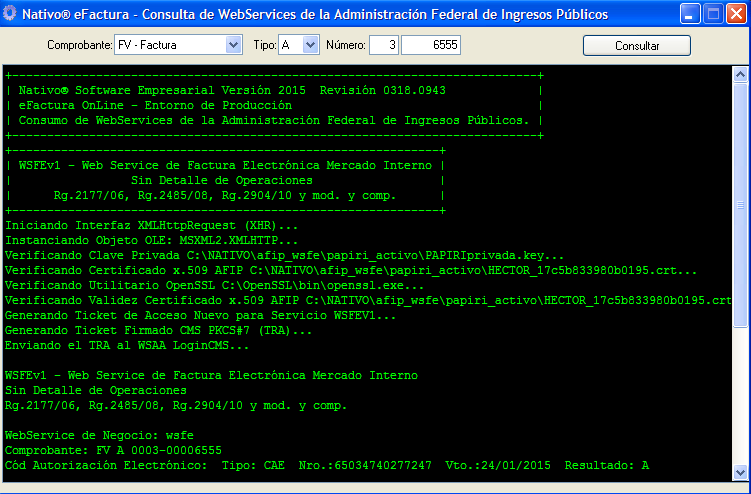Click the Número label
The height and width of the screenshot is (494, 751).
pos(345,46)
